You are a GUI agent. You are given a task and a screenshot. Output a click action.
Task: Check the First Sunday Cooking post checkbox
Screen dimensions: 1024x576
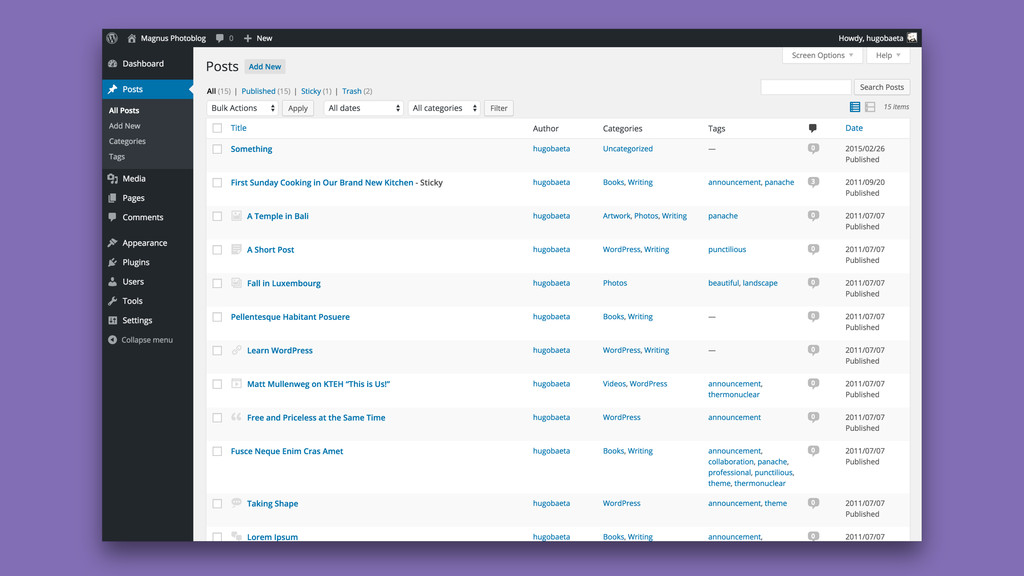pyautogui.click(x=217, y=183)
